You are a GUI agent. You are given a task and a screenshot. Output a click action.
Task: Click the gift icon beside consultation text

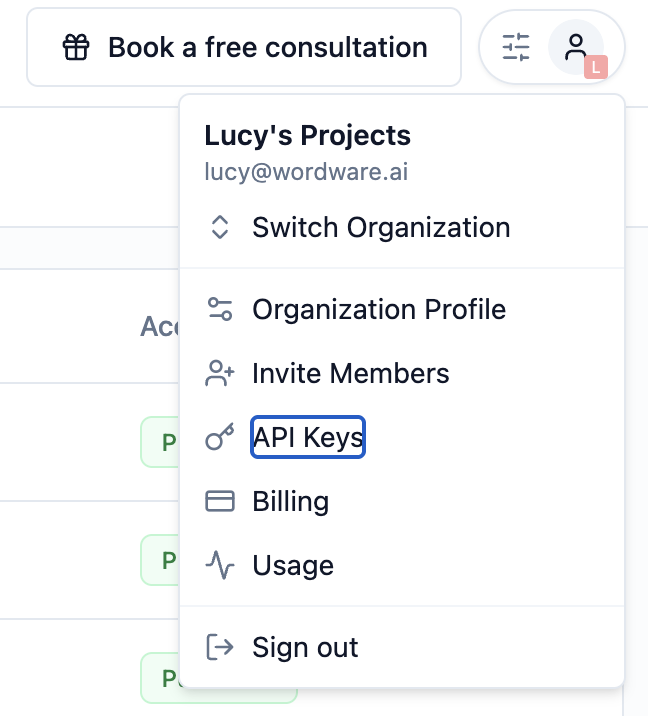click(x=76, y=47)
